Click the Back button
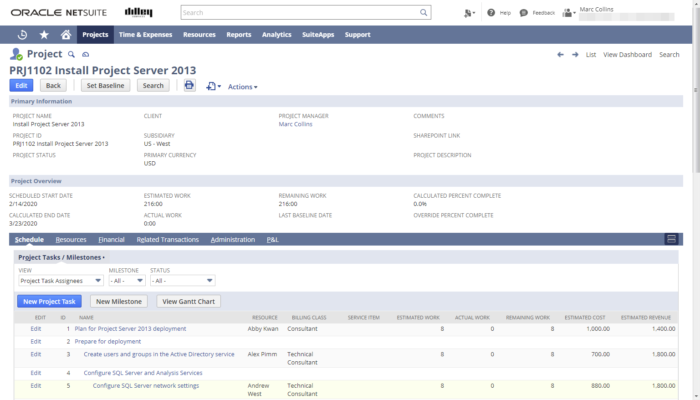 point(53,85)
